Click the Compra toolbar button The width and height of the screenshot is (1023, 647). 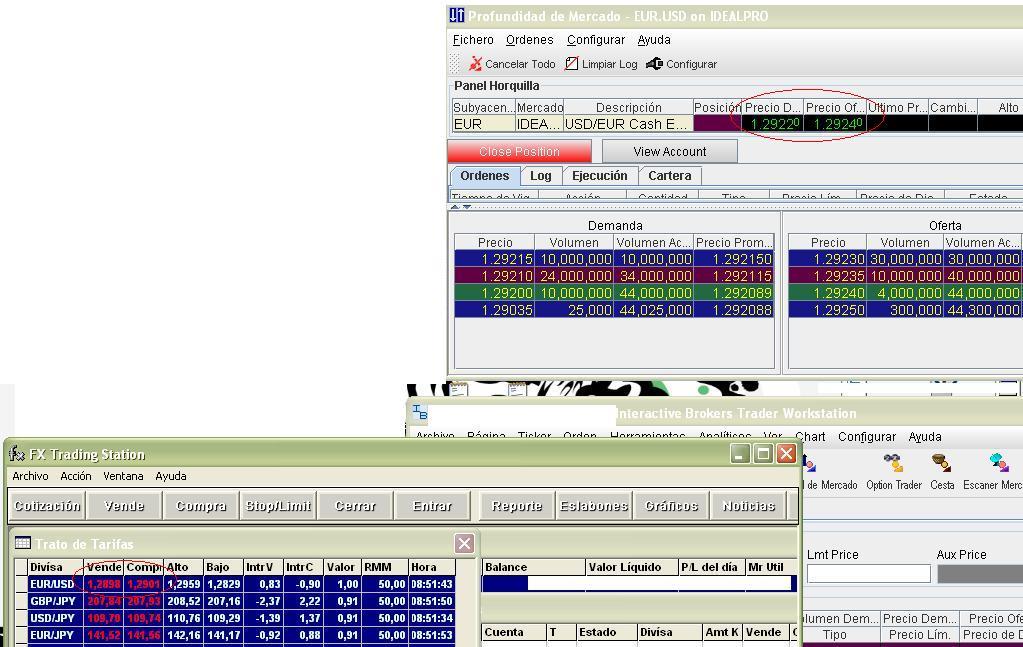click(201, 505)
